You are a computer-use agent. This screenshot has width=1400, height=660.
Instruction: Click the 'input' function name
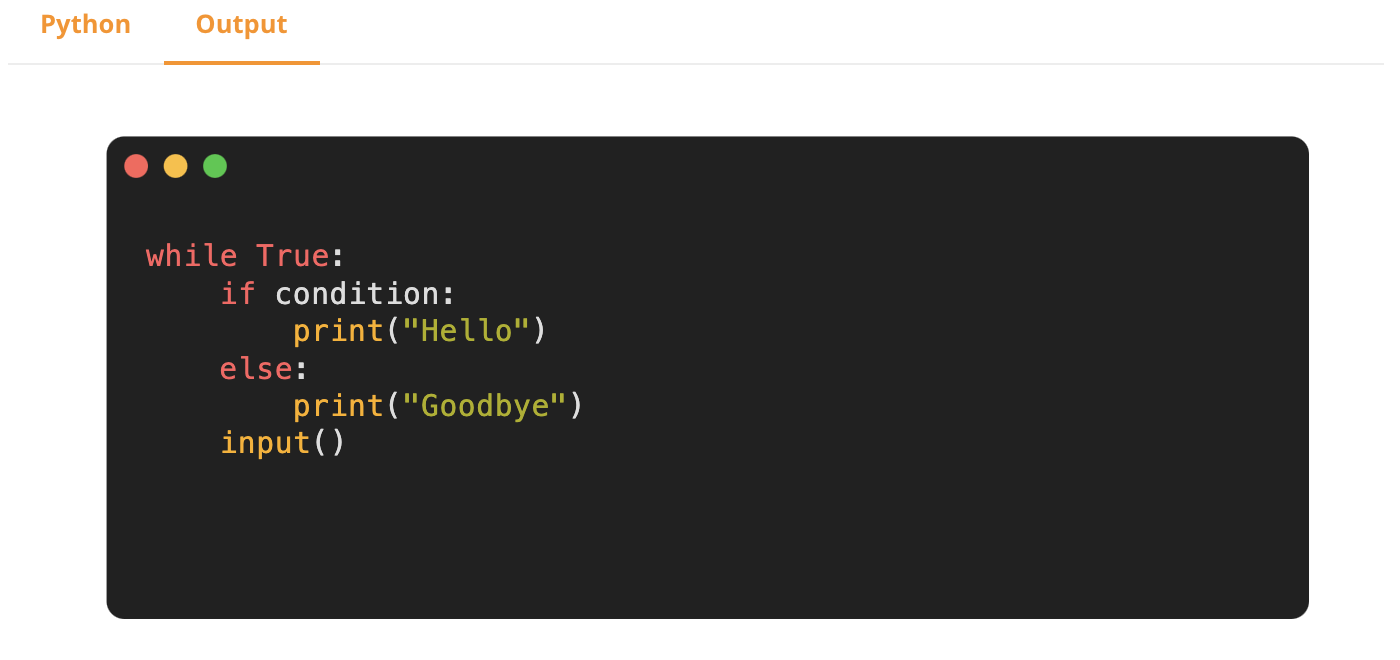pos(265,443)
